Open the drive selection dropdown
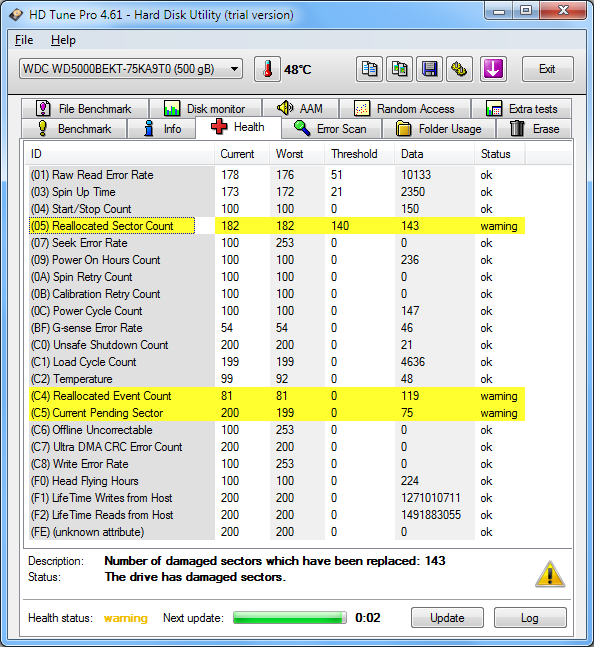The height and width of the screenshot is (647, 594). tap(131, 69)
